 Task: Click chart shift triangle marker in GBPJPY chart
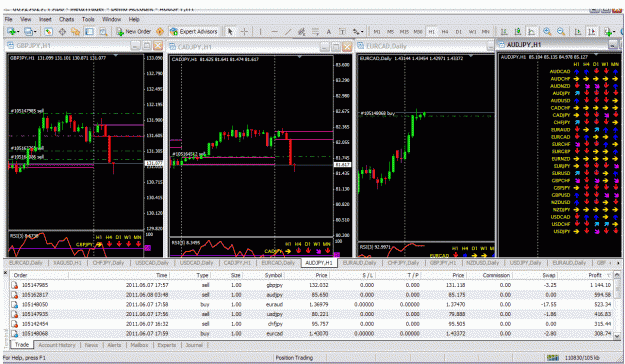(x=116, y=55)
